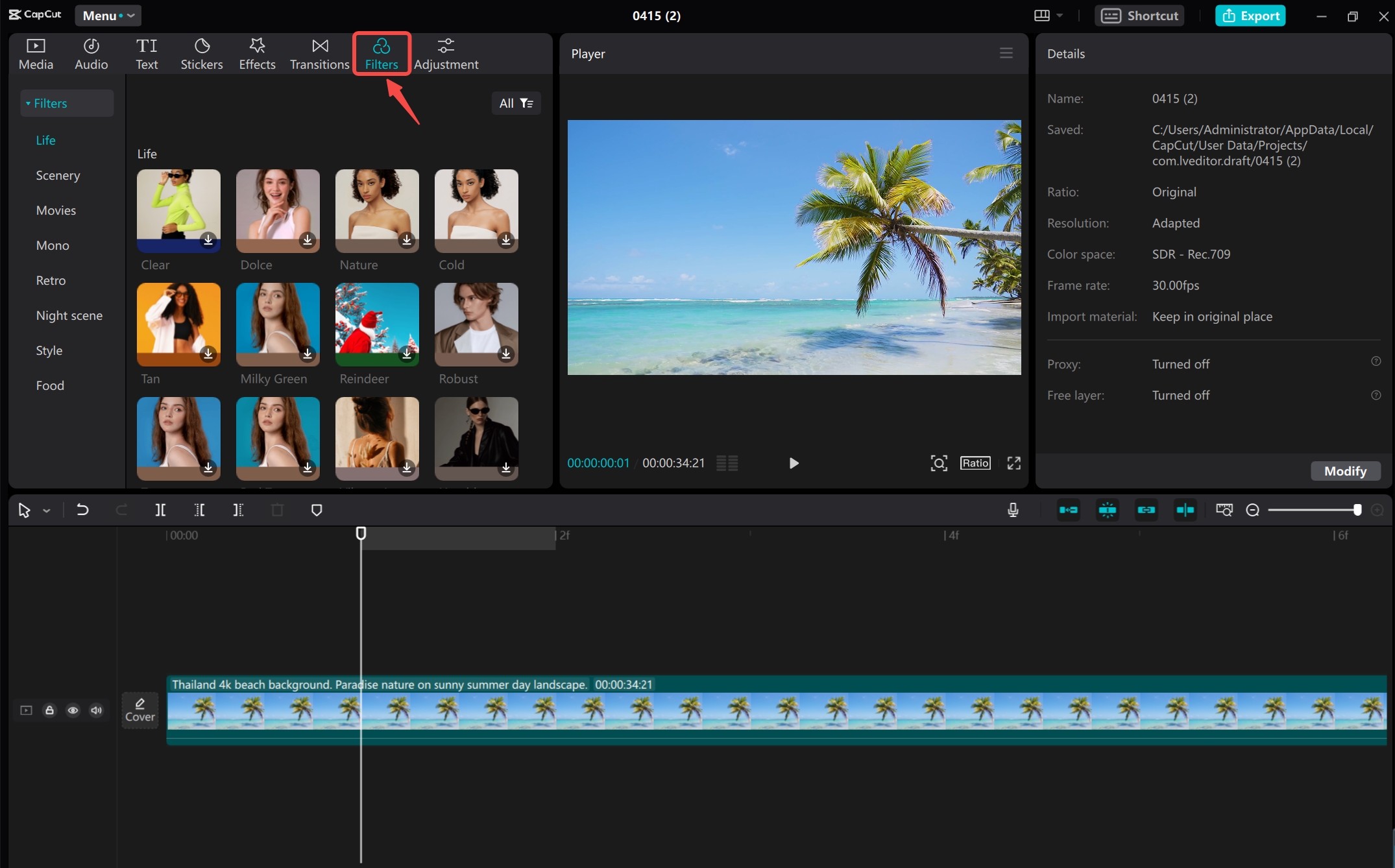Drag the timeline zoom slider right

[1357, 510]
